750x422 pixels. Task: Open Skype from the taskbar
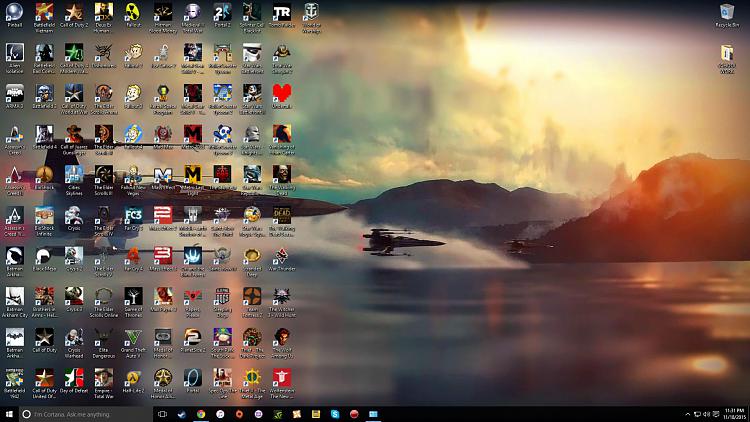click(335, 414)
